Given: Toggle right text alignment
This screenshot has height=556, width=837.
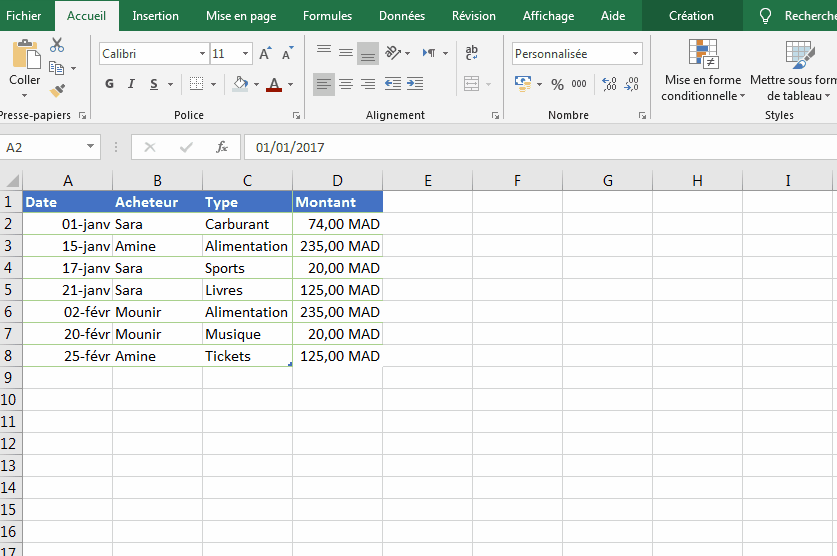Looking at the screenshot, I should point(368,84).
